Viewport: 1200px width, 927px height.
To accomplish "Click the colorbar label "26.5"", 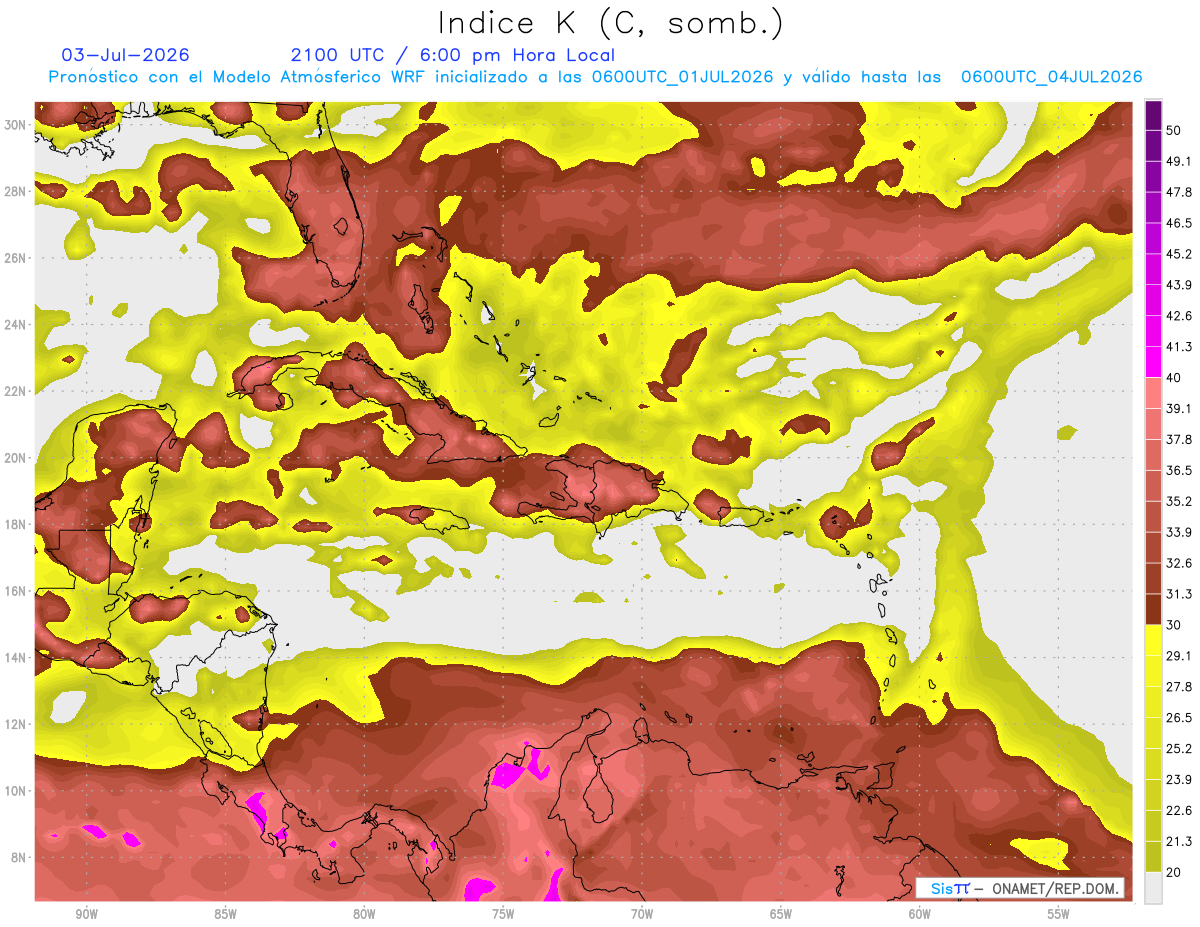I will (1179, 717).
